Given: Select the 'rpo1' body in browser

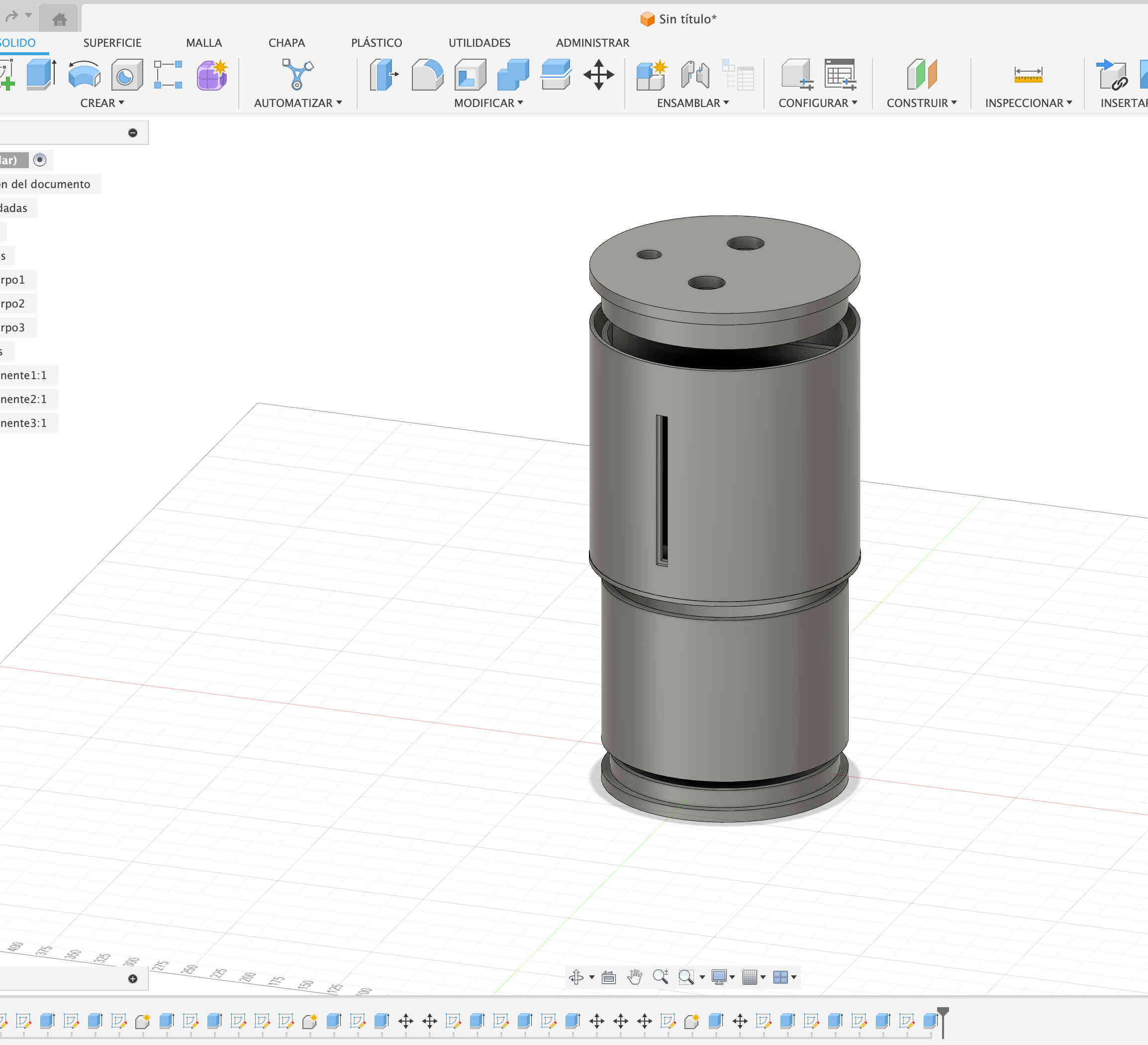Looking at the screenshot, I should pyautogui.click(x=12, y=279).
